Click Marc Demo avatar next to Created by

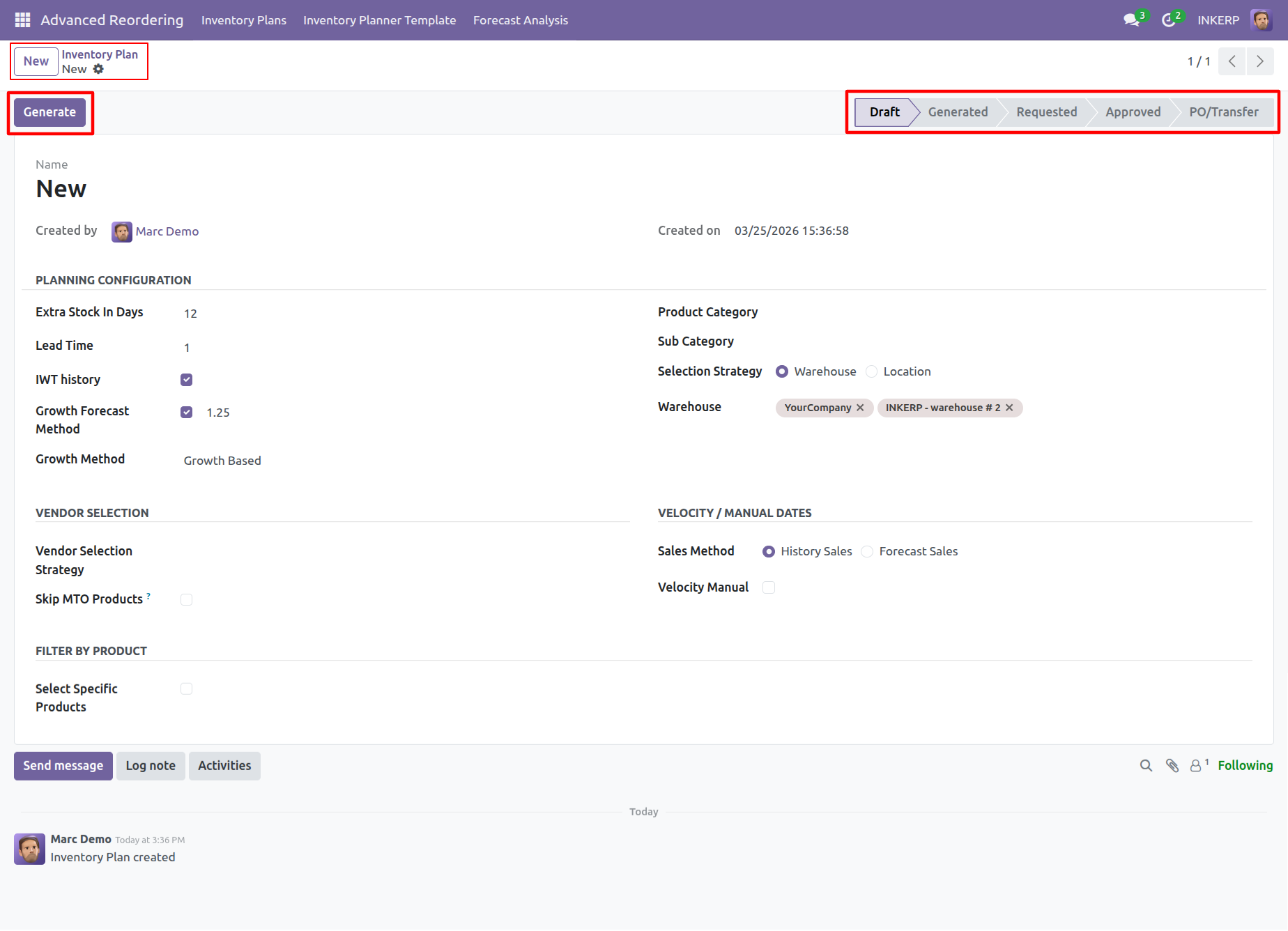pyautogui.click(x=122, y=232)
